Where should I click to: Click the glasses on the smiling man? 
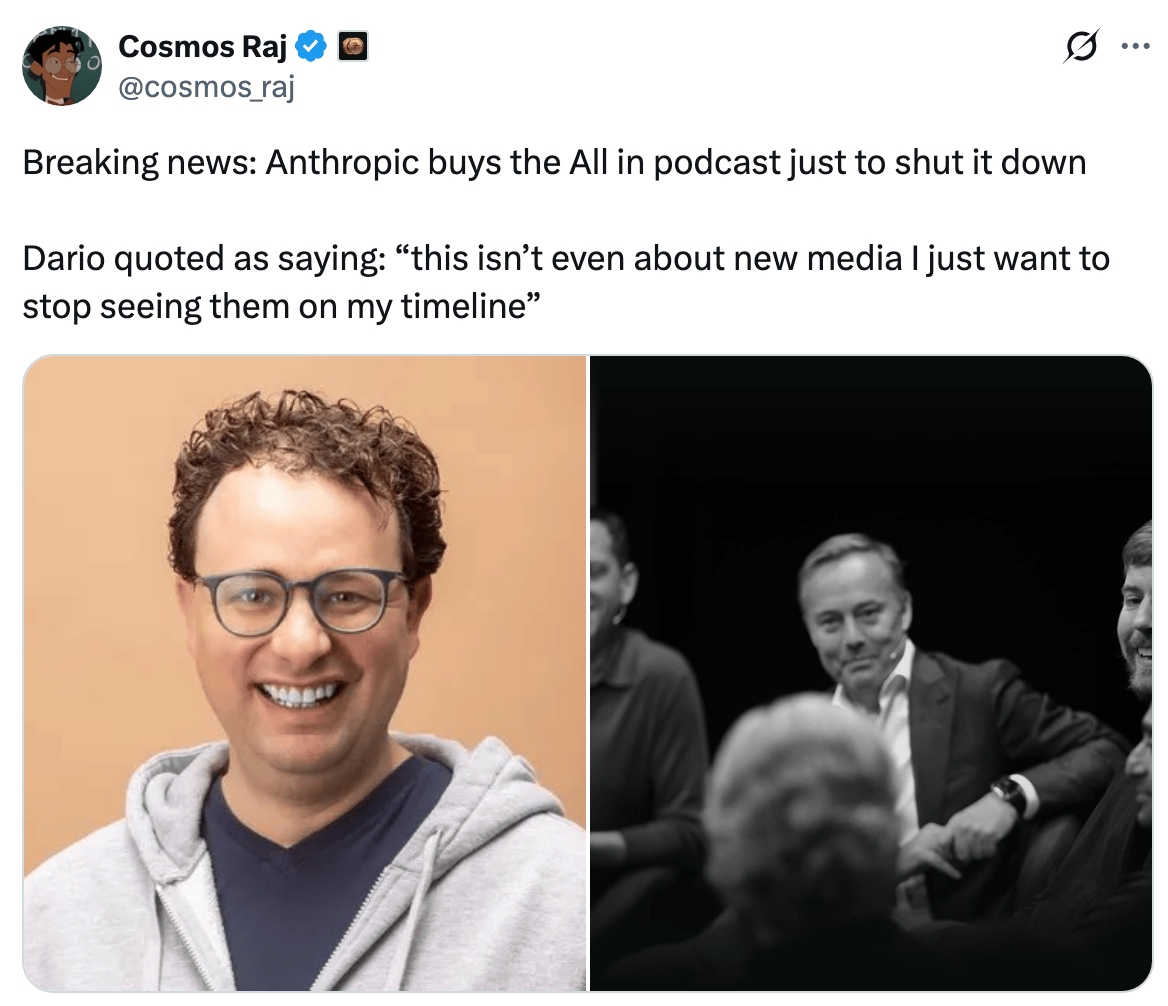(x=300, y=600)
